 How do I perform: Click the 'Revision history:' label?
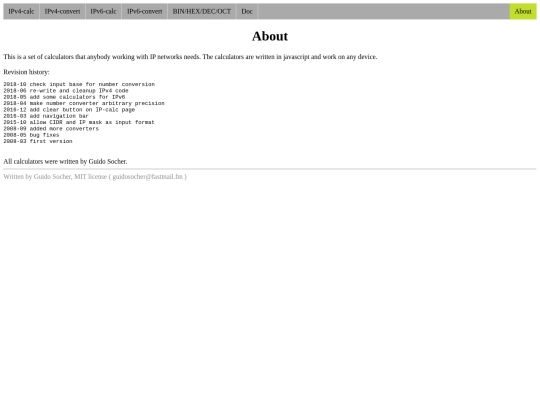(x=27, y=72)
